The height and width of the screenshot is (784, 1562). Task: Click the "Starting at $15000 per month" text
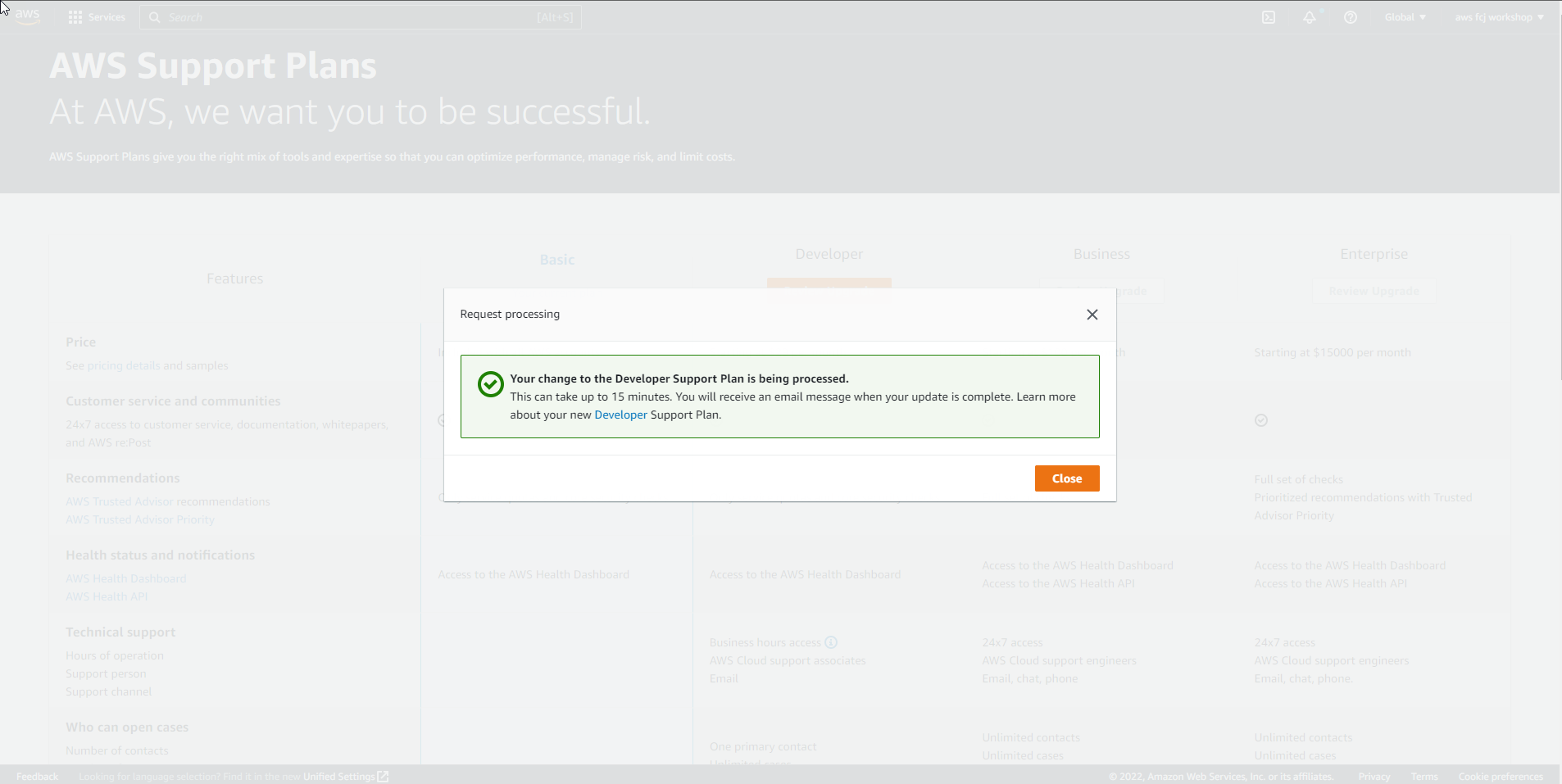tap(1333, 352)
